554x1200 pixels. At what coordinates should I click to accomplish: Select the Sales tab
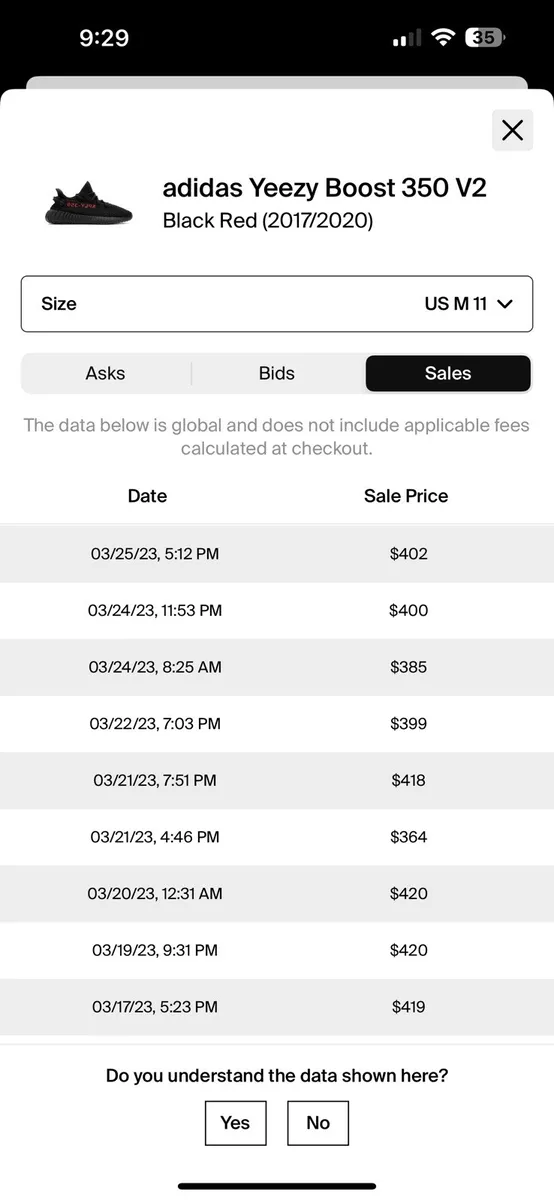[448, 373]
